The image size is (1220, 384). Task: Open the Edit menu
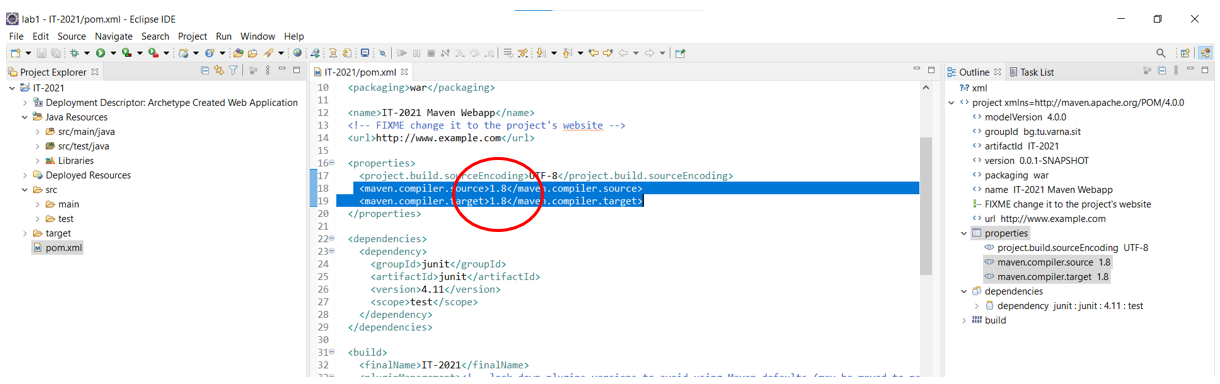click(x=40, y=36)
